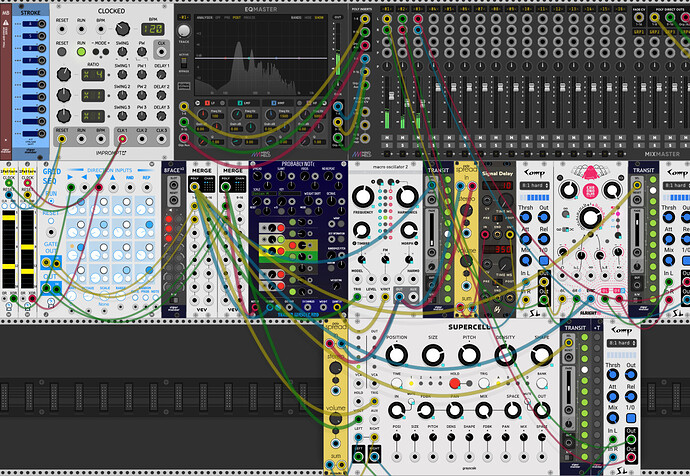Click the Clocked ratio display showing x4
This screenshot has height=476, width=690.
tap(93, 74)
